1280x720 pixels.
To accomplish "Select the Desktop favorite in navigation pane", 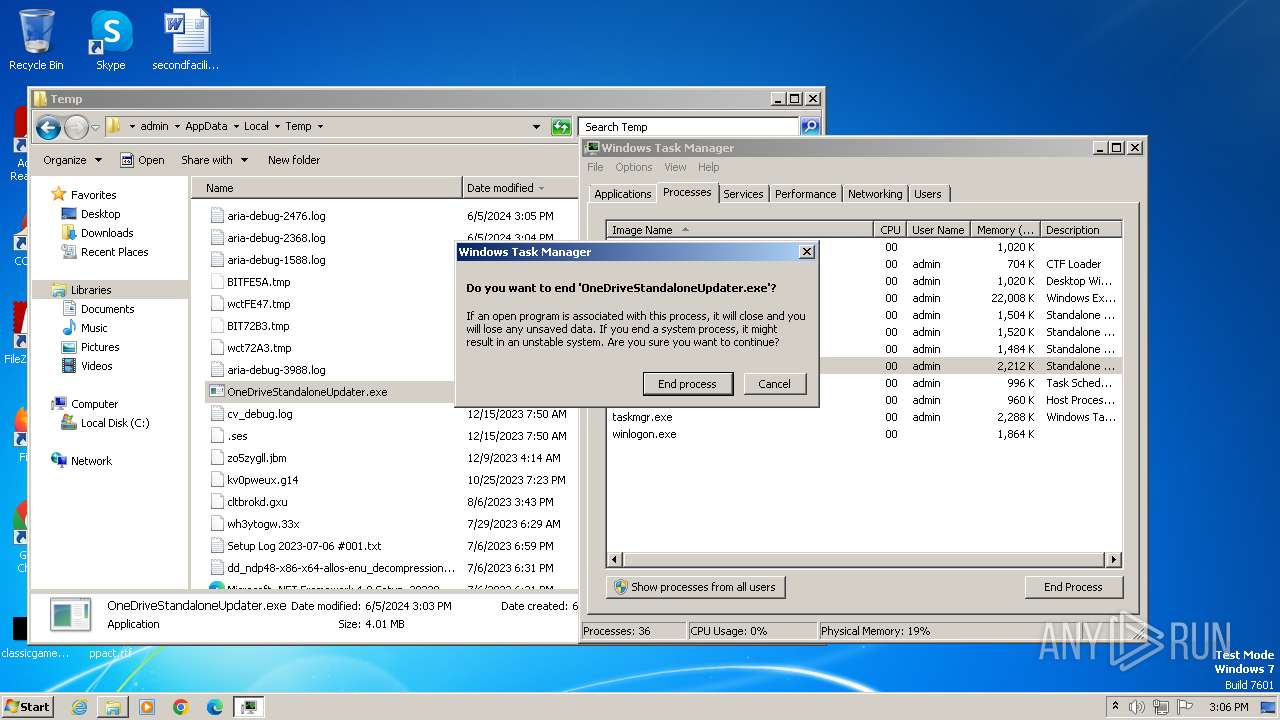I will tap(100, 214).
